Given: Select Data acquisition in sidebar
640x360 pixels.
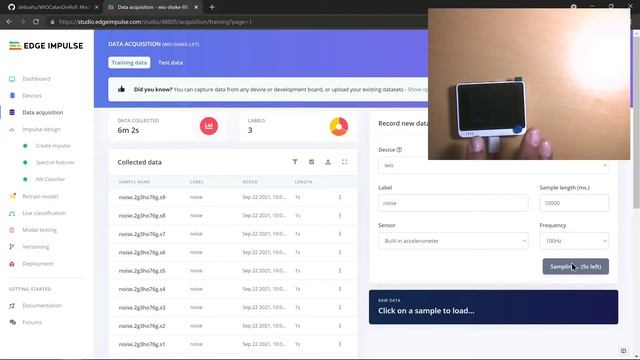Looking at the screenshot, I should click(x=42, y=112).
